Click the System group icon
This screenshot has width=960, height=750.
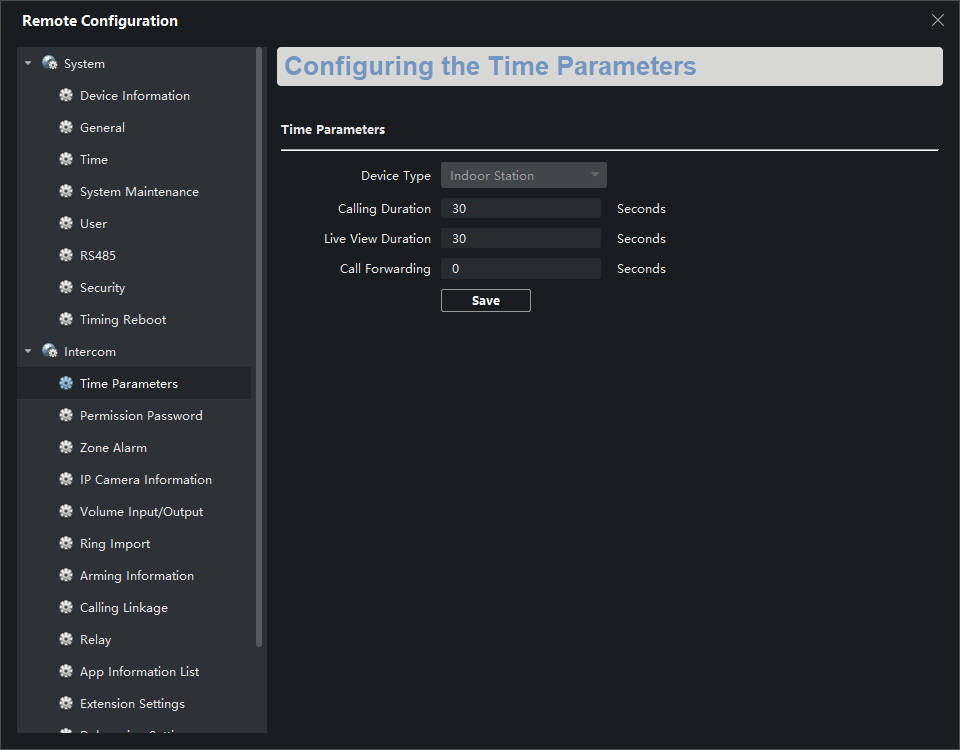(x=50, y=64)
